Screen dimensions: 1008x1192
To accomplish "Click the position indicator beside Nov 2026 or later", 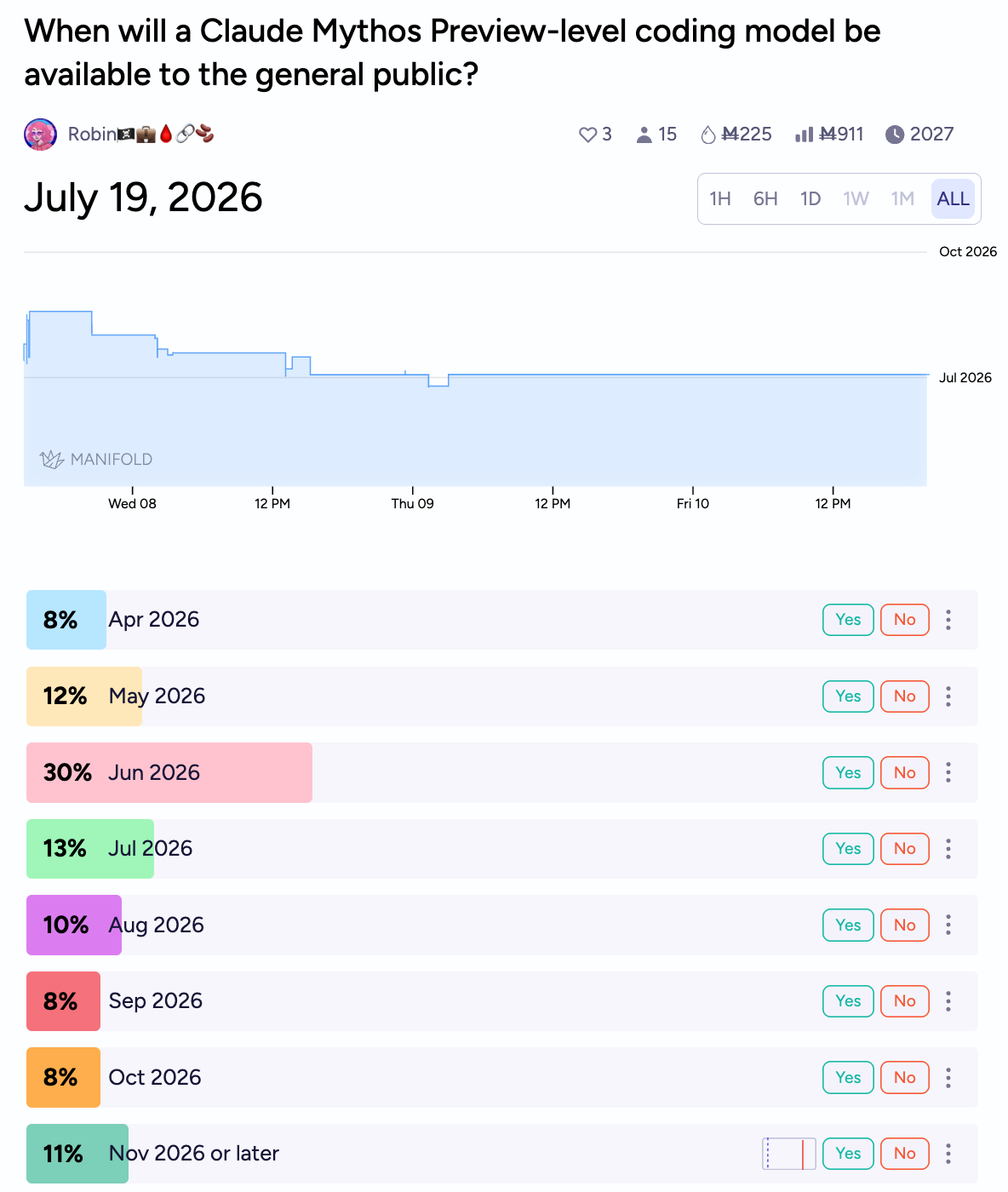I will point(789,1154).
